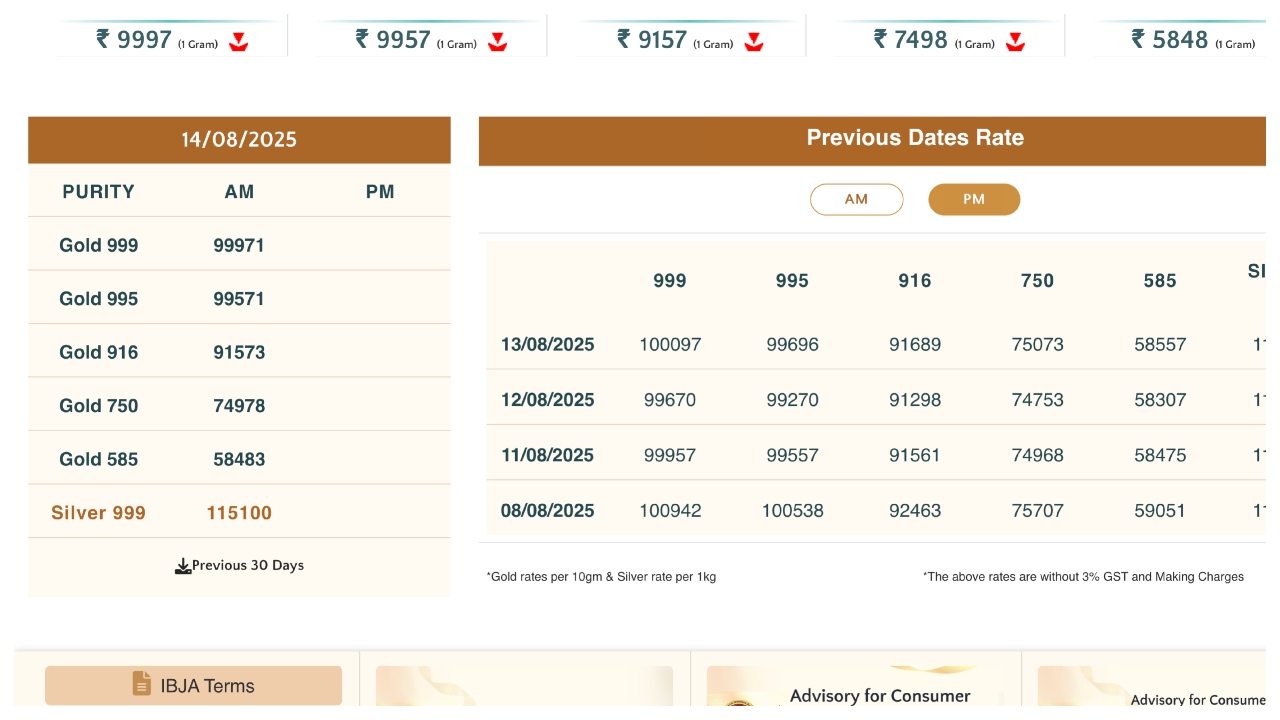Click the red down arrow beside ₹ 9157
The width and height of the screenshot is (1280, 720).
pos(754,41)
